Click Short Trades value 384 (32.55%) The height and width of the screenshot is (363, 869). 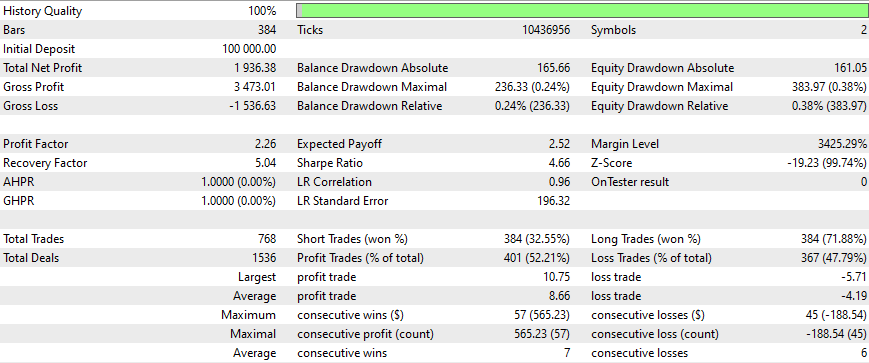(537, 239)
